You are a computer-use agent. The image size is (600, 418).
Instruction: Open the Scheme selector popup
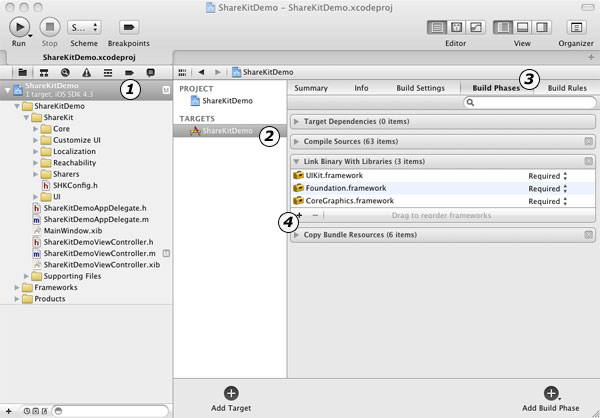pos(84,28)
